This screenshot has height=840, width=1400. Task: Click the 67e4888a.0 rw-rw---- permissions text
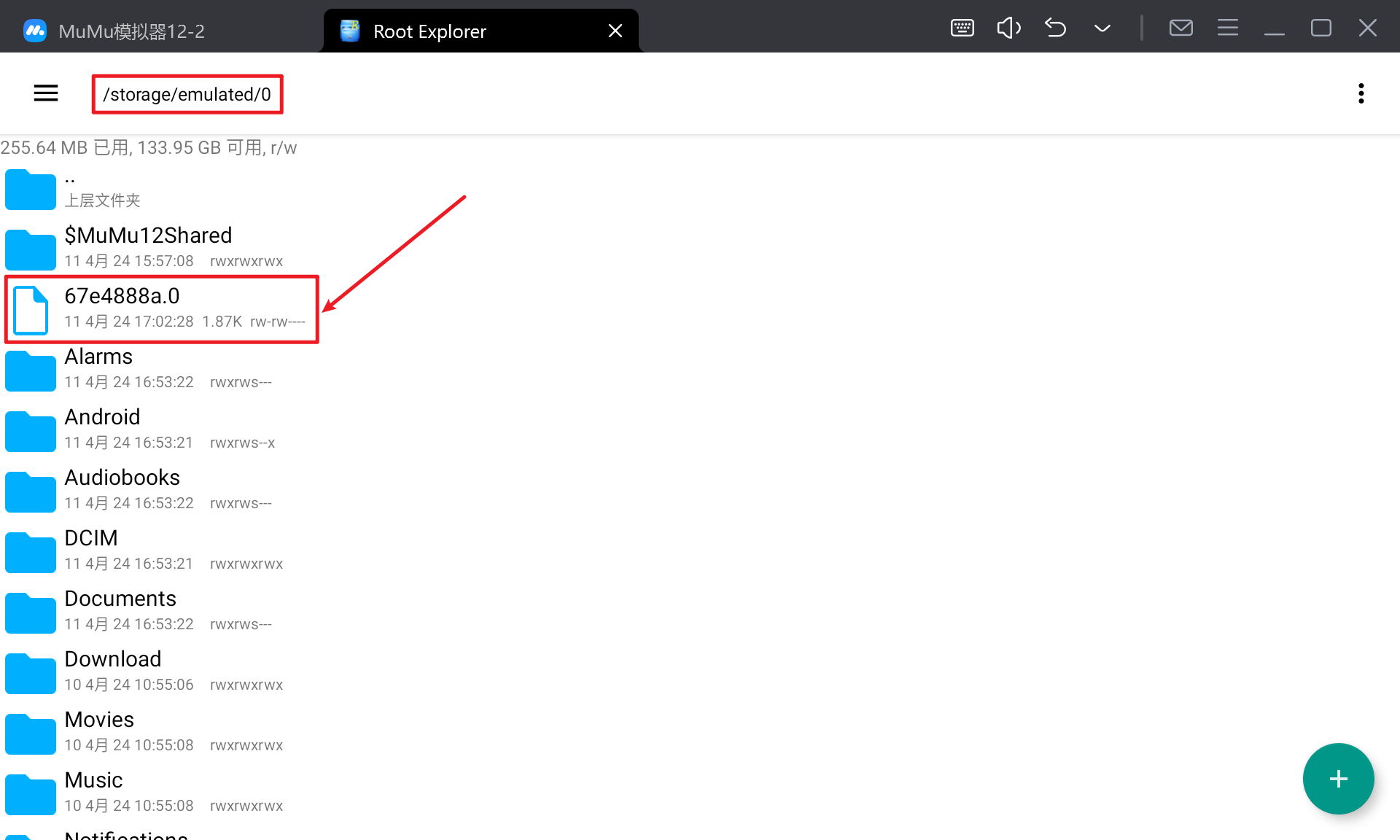point(278,322)
